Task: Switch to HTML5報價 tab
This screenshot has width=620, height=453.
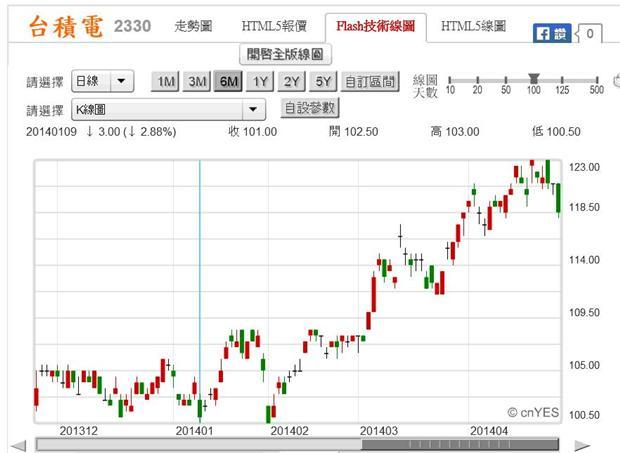Action: click(274, 26)
